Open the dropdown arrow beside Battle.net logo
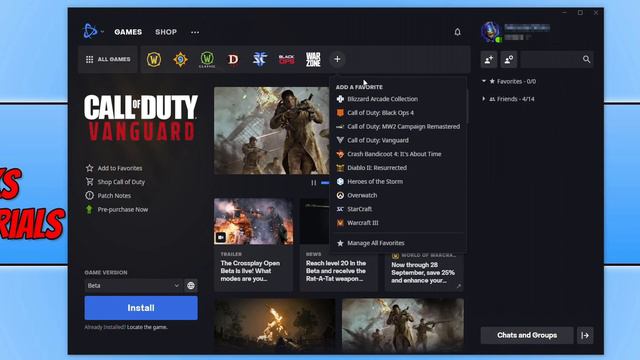The height and width of the screenshot is (360, 640). click(x=102, y=32)
